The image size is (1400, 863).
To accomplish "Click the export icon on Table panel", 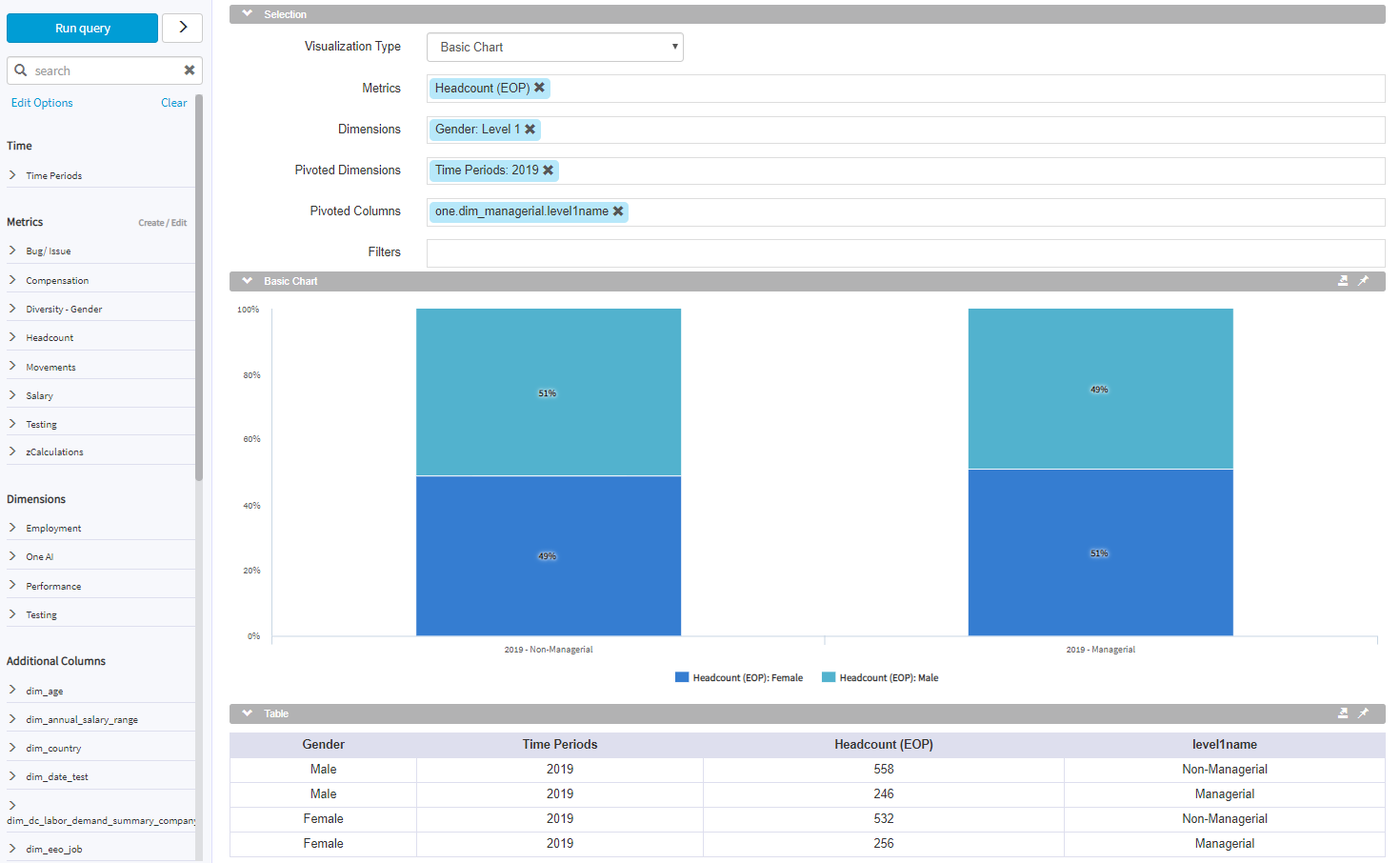I will pyautogui.click(x=1343, y=713).
